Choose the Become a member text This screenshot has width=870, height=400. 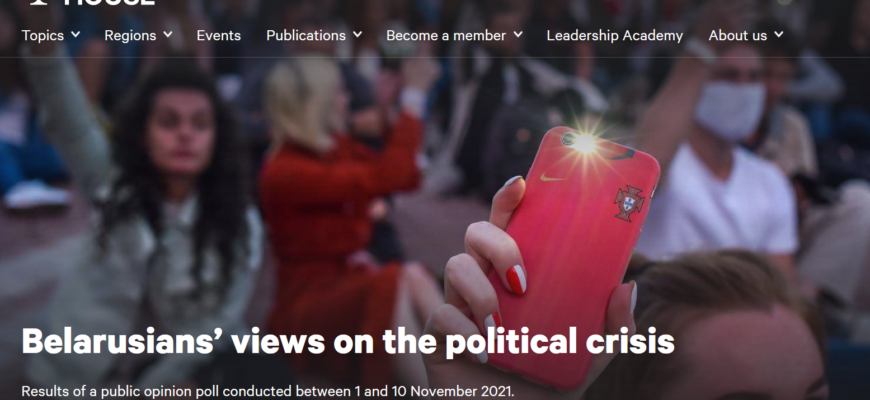tap(446, 36)
